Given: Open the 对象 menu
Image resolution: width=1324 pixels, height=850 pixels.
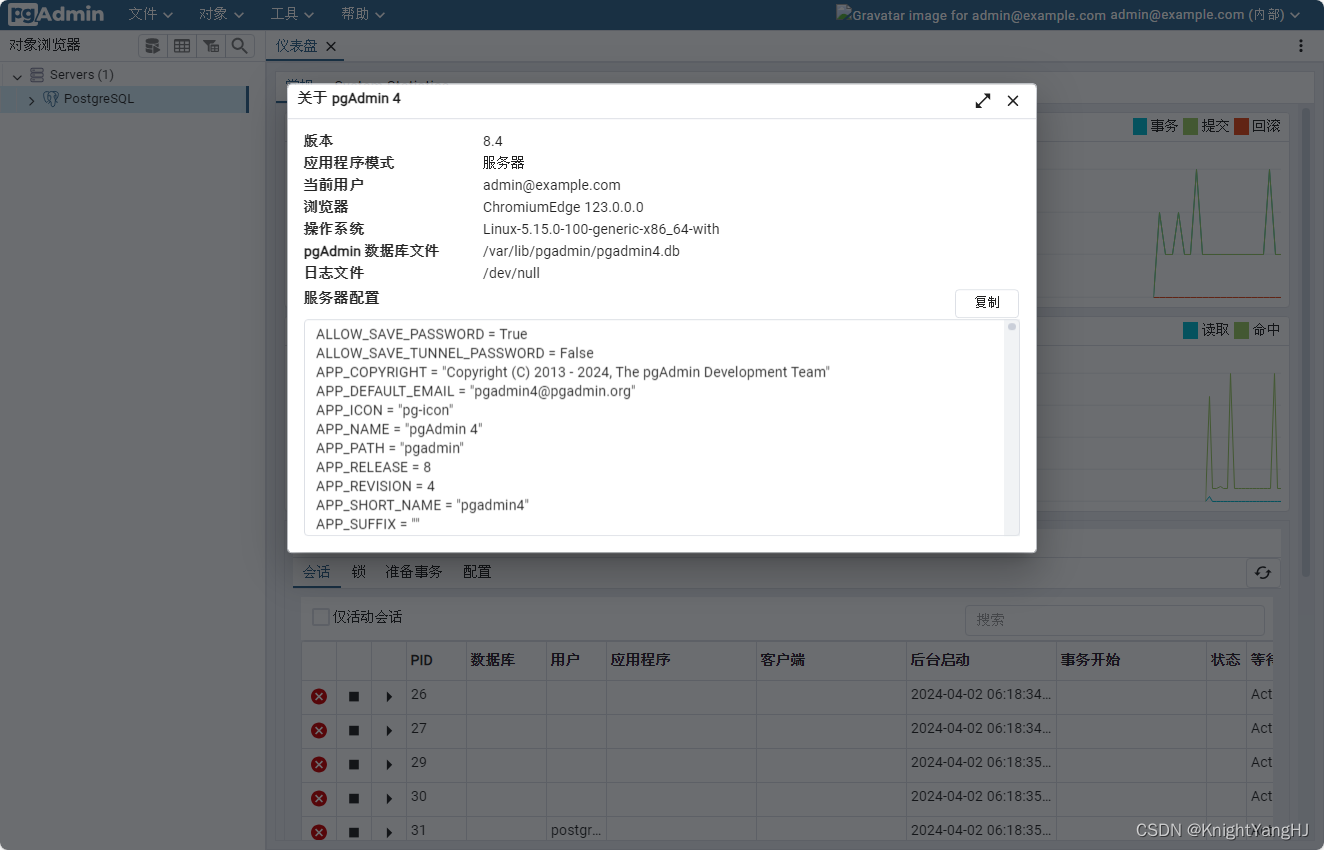Looking at the screenshot, I should pyautogui.click(x=221, y=14).
